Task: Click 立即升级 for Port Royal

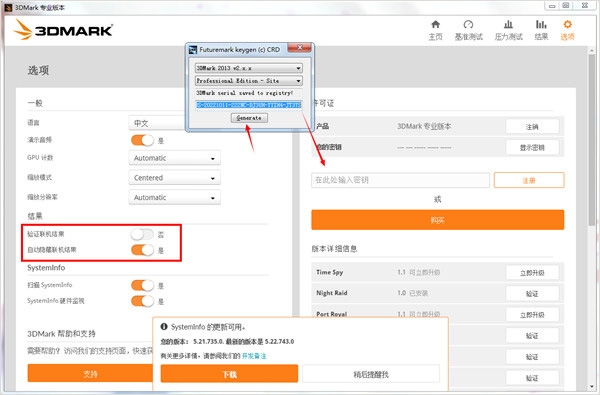Action: tap(532, 315)
